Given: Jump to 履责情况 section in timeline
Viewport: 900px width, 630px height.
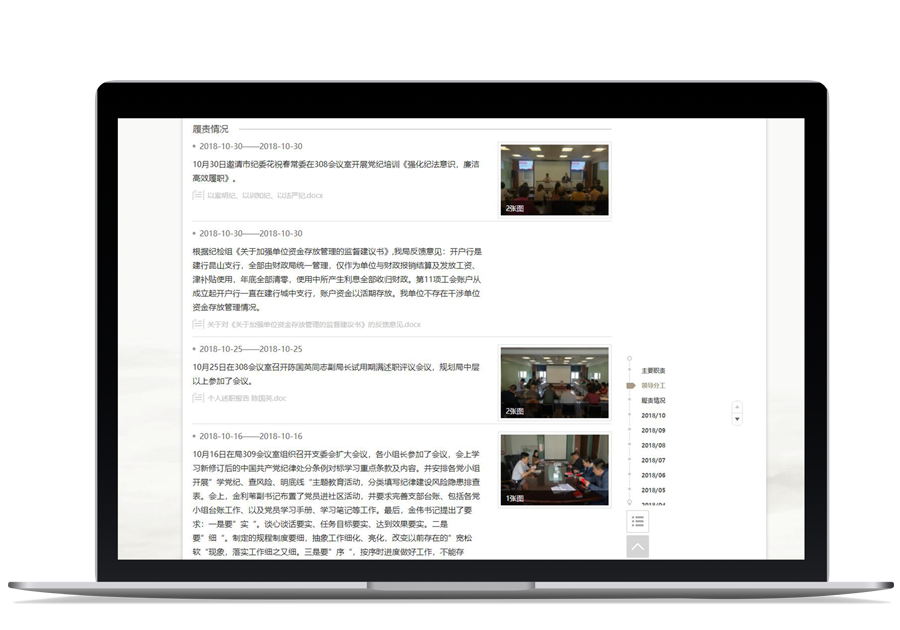Looking at the screenshot, I should click(x=652, y=400).
